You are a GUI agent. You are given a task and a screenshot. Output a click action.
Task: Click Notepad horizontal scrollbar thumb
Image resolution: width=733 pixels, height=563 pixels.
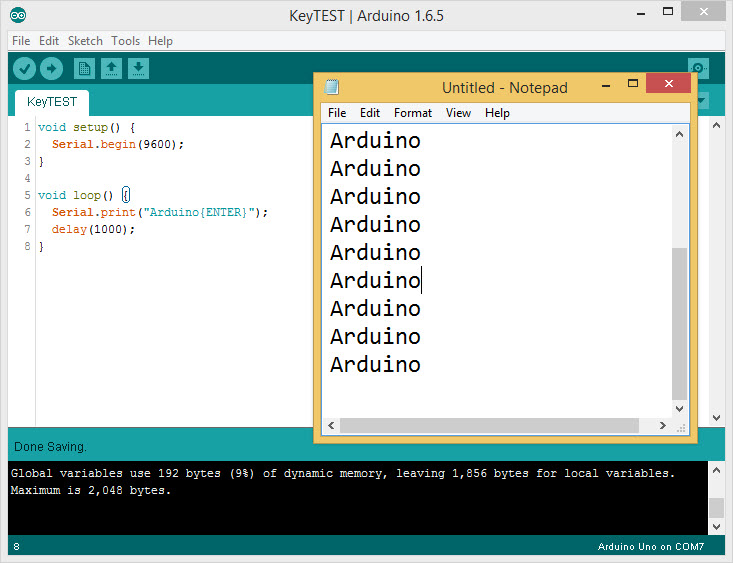coord(489,426)
